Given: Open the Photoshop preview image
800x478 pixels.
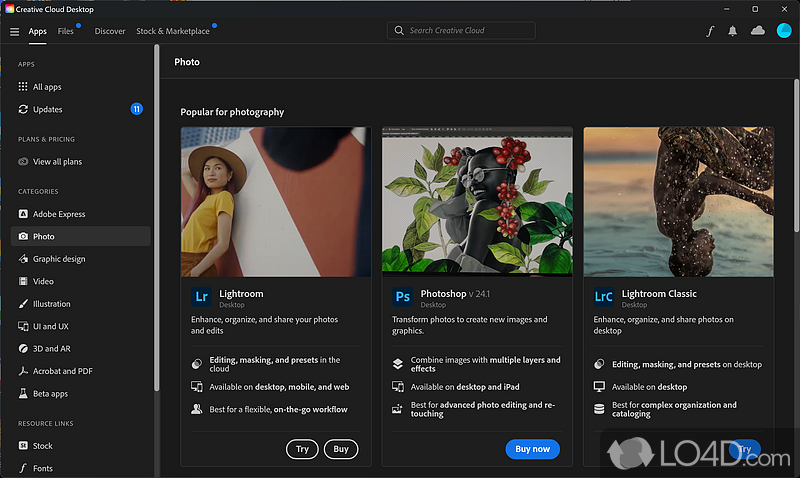Looking at the screenshot, I should (x=477, y=202).
